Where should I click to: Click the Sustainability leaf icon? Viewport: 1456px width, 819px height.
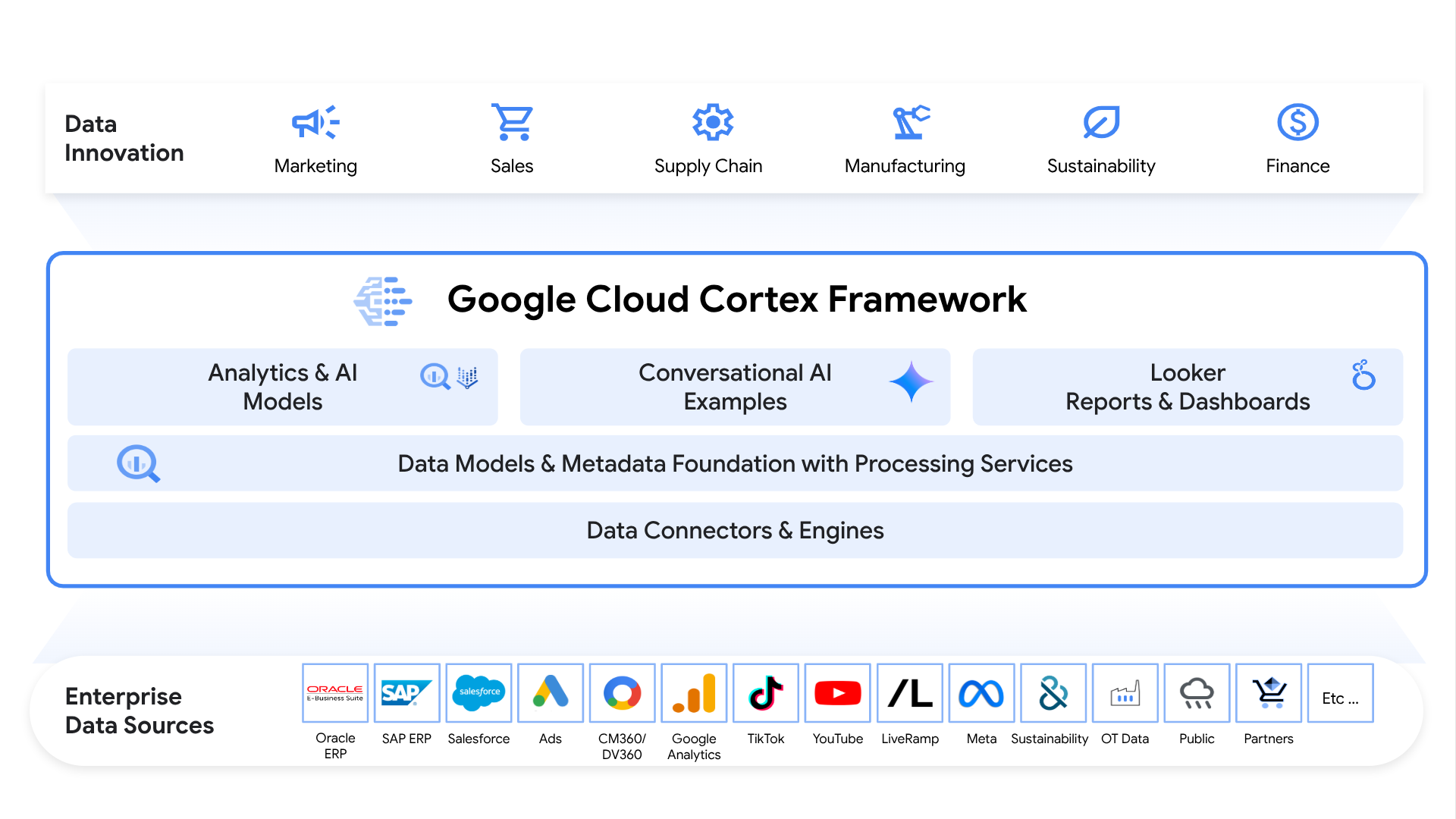click(1101, 121)
